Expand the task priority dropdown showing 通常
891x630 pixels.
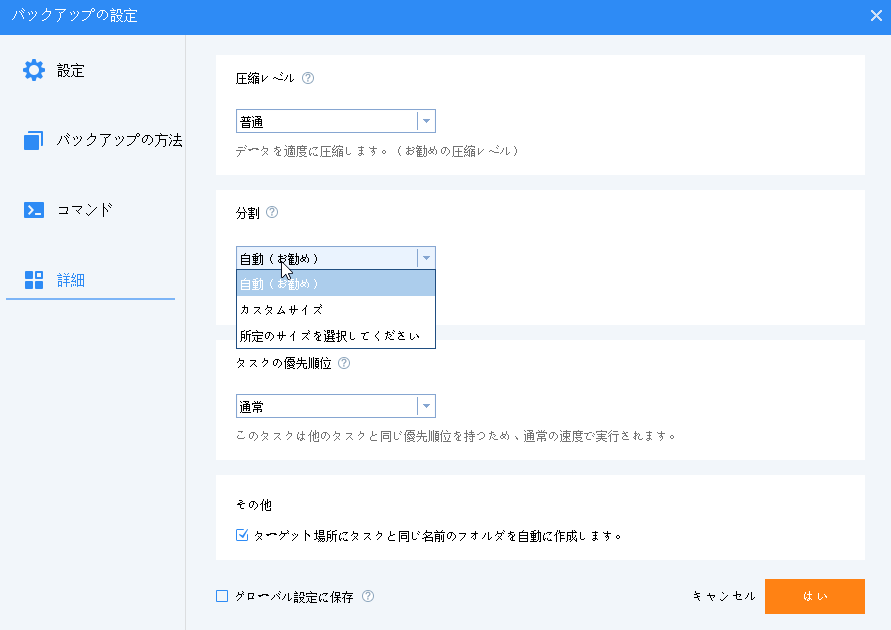coord(426,406)
